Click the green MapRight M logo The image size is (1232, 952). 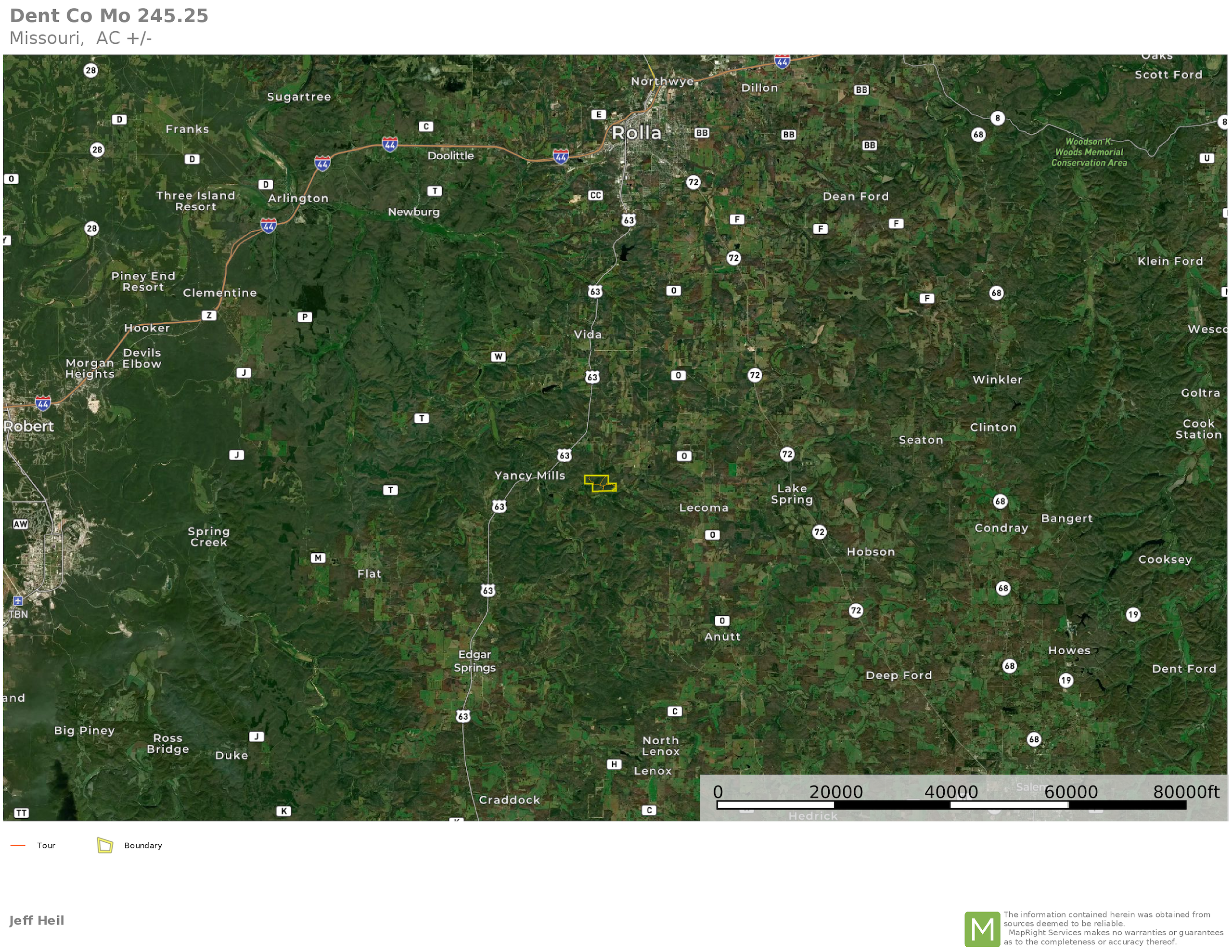click(982, 929)
